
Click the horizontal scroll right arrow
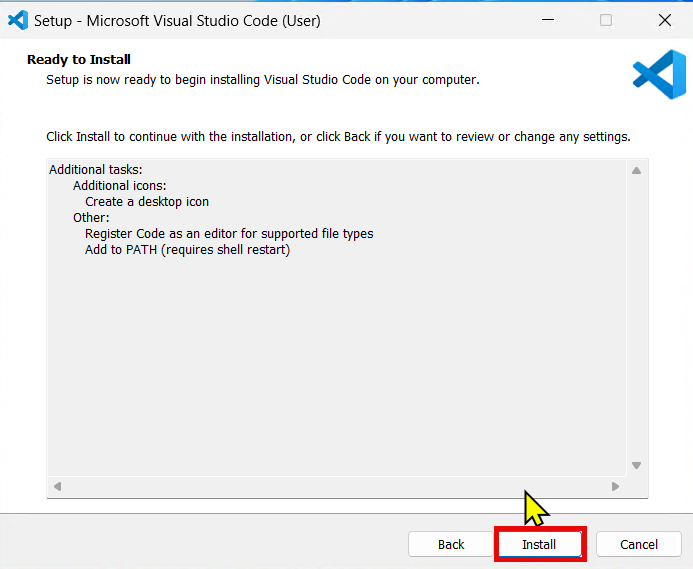615,486
